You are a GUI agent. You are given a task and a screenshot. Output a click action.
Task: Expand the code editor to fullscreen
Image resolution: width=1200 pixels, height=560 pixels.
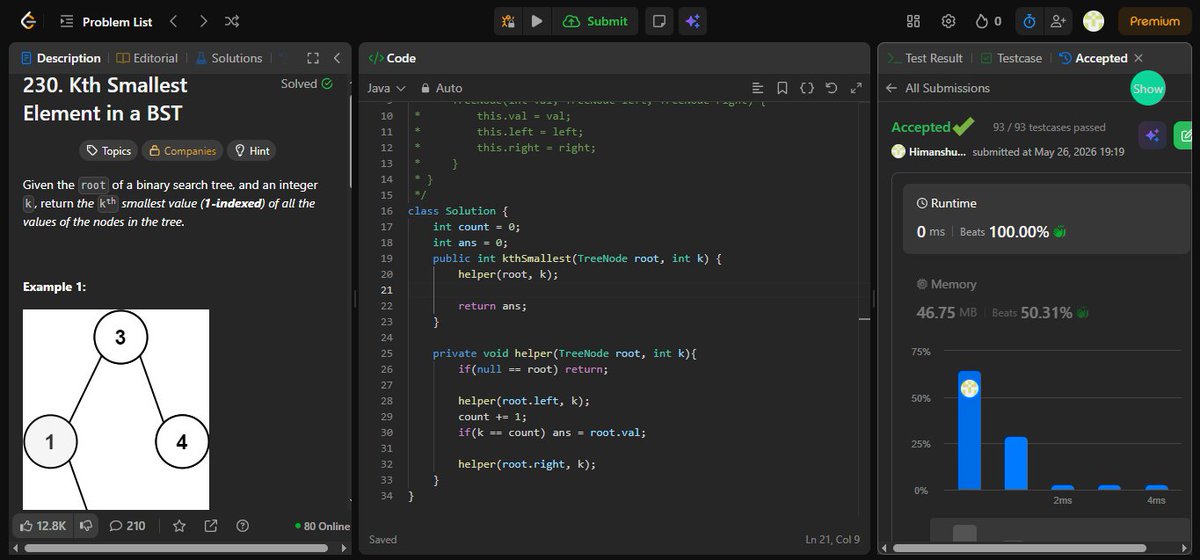[856, 88]
